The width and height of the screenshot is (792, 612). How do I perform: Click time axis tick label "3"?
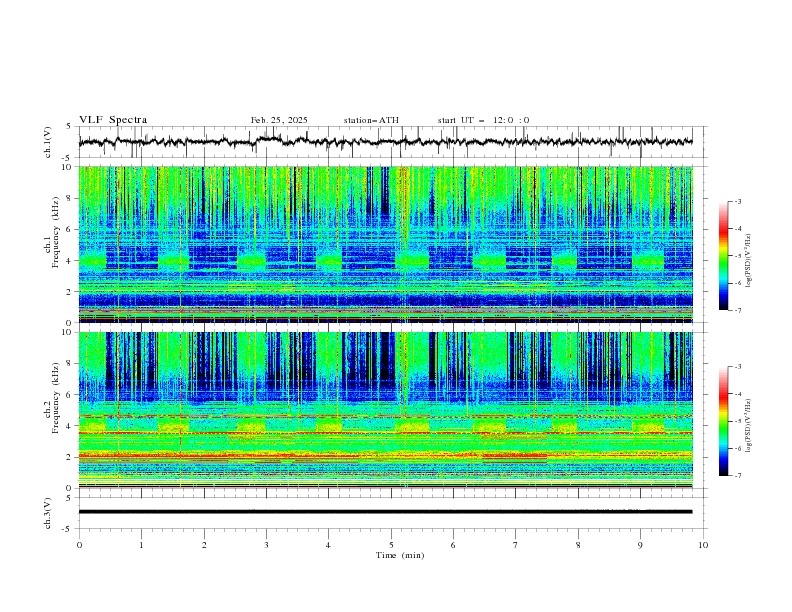(266, 545)
